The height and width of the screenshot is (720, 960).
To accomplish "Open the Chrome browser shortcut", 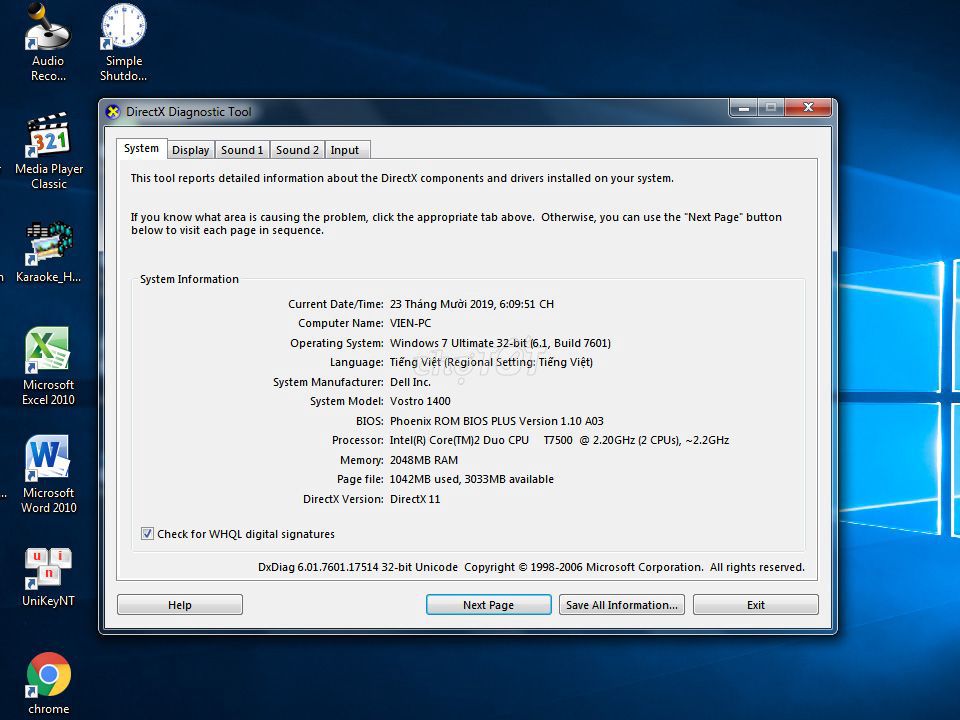I will (48, 683).
